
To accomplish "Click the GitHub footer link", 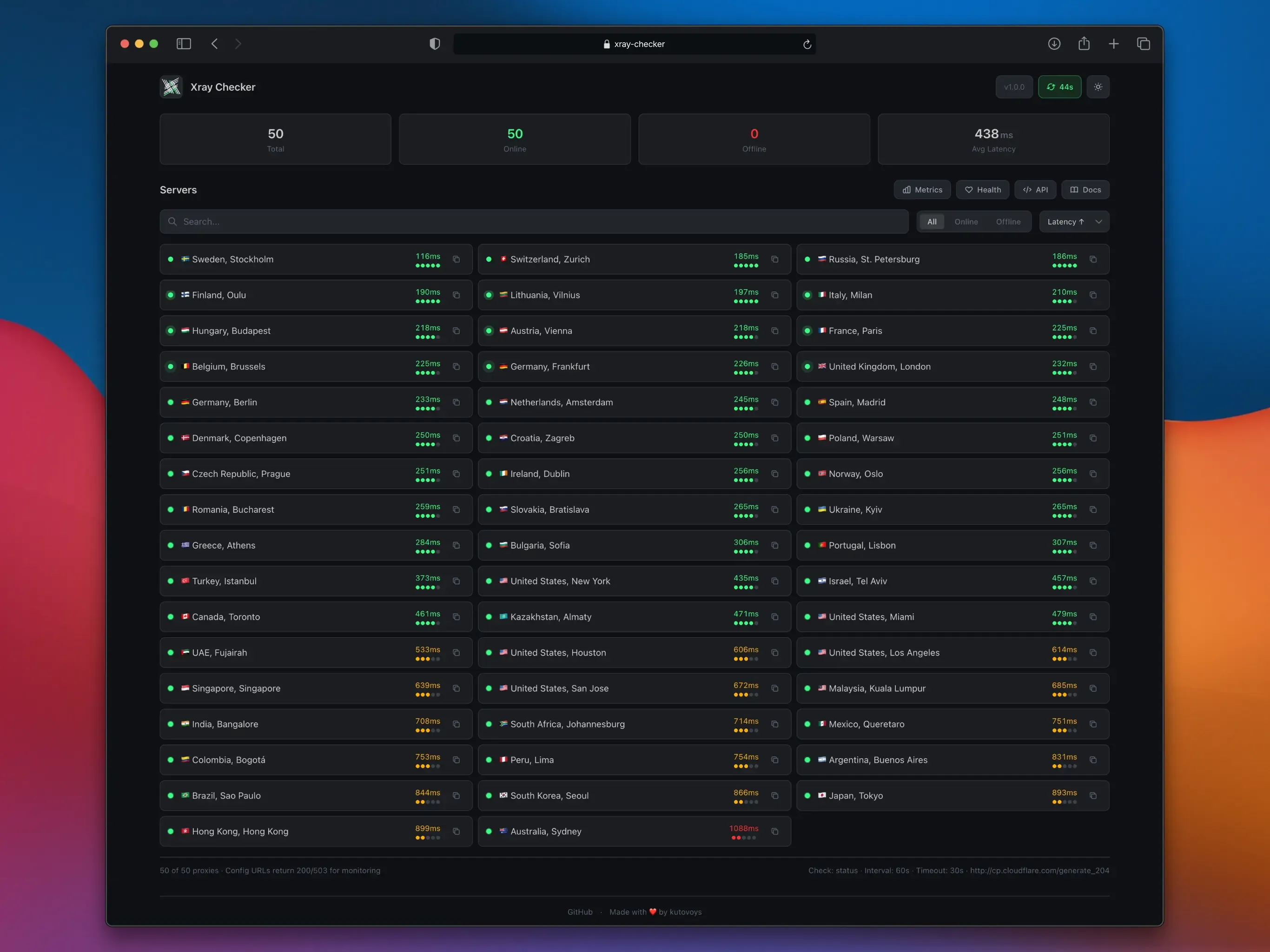I will point(579,912).
